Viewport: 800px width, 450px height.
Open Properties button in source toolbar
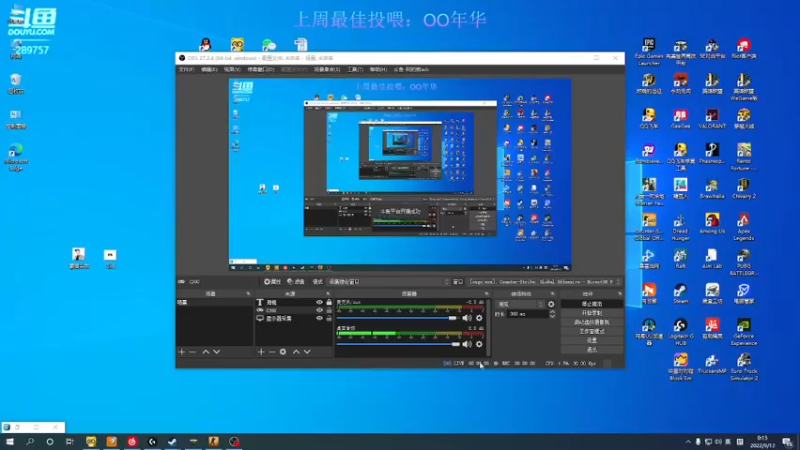pyautogui.click(x=272, y=282)
